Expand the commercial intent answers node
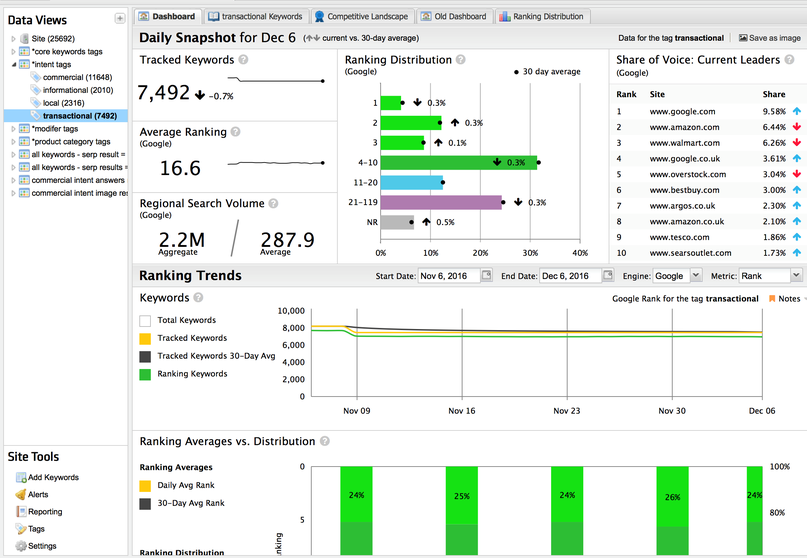Screen dimensions: 807x558 click(13, 180)
